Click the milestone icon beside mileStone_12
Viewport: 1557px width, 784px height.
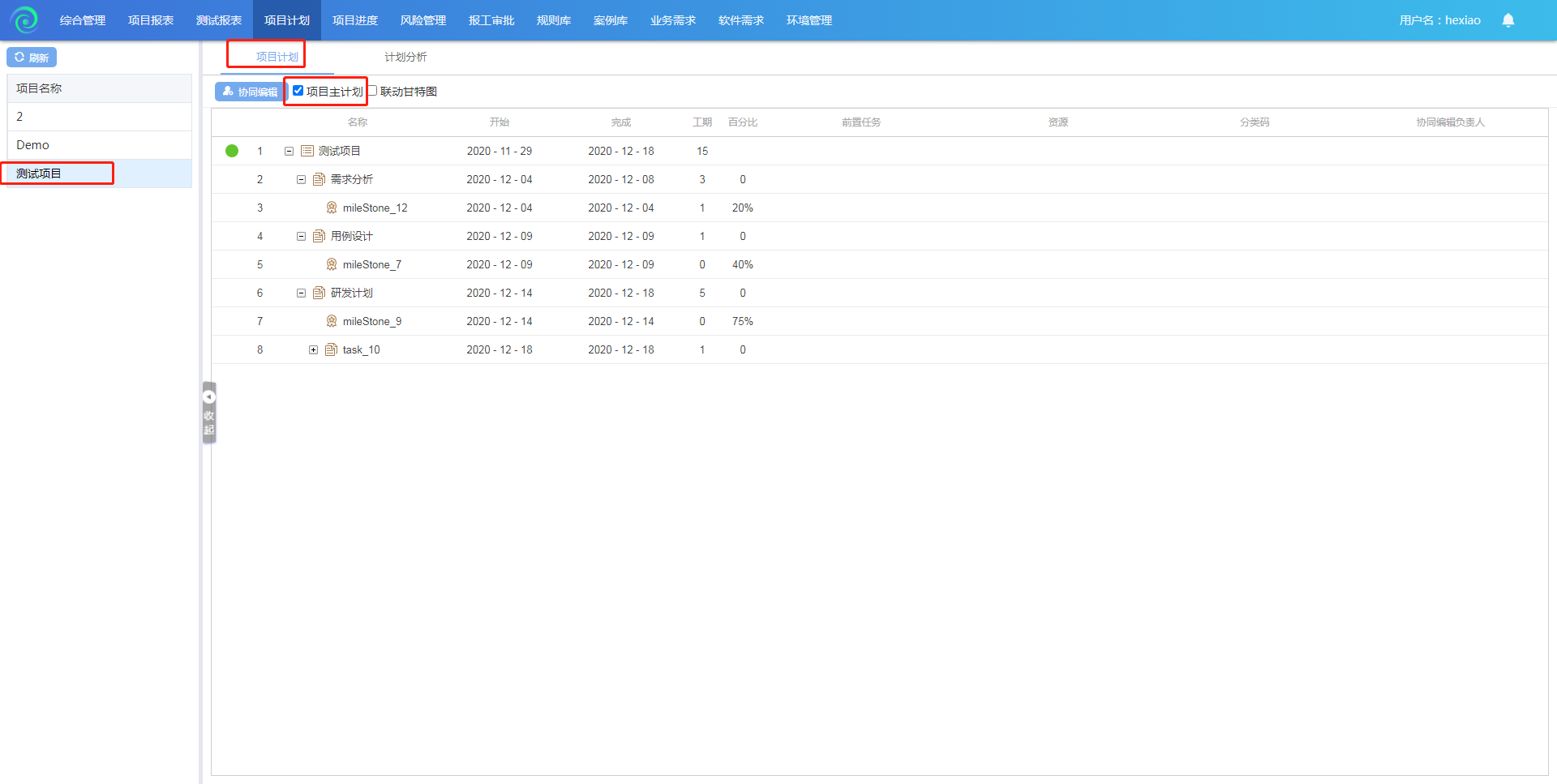pos(332,208)
